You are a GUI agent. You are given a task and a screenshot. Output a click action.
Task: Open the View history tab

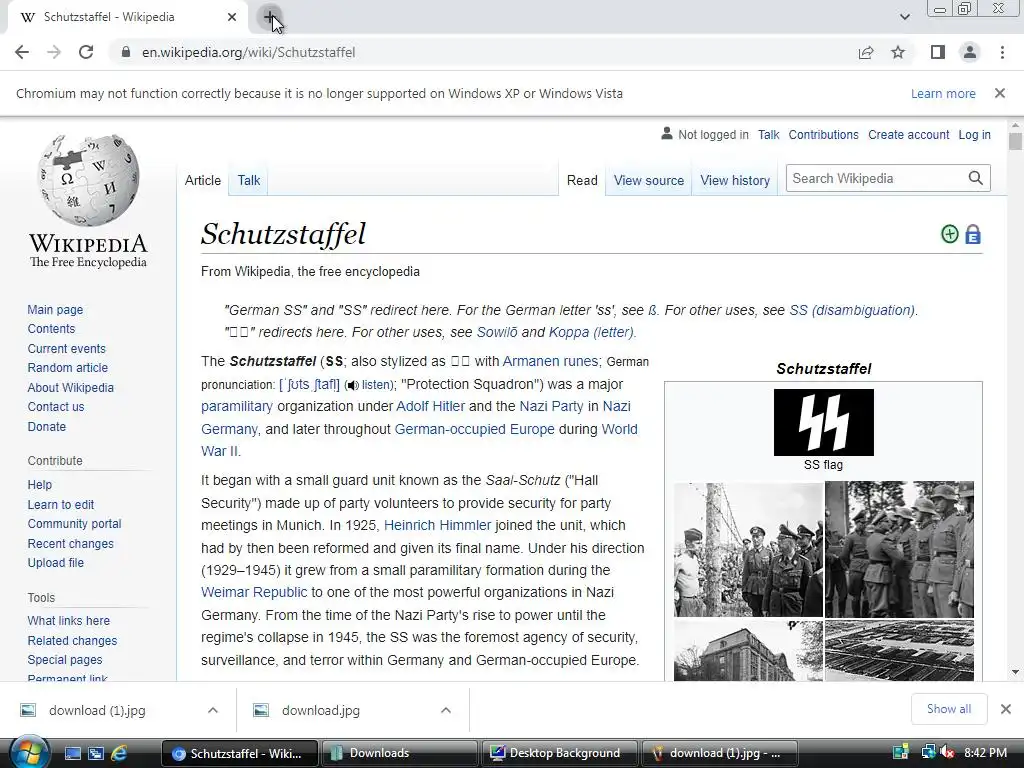click(735, 180)
